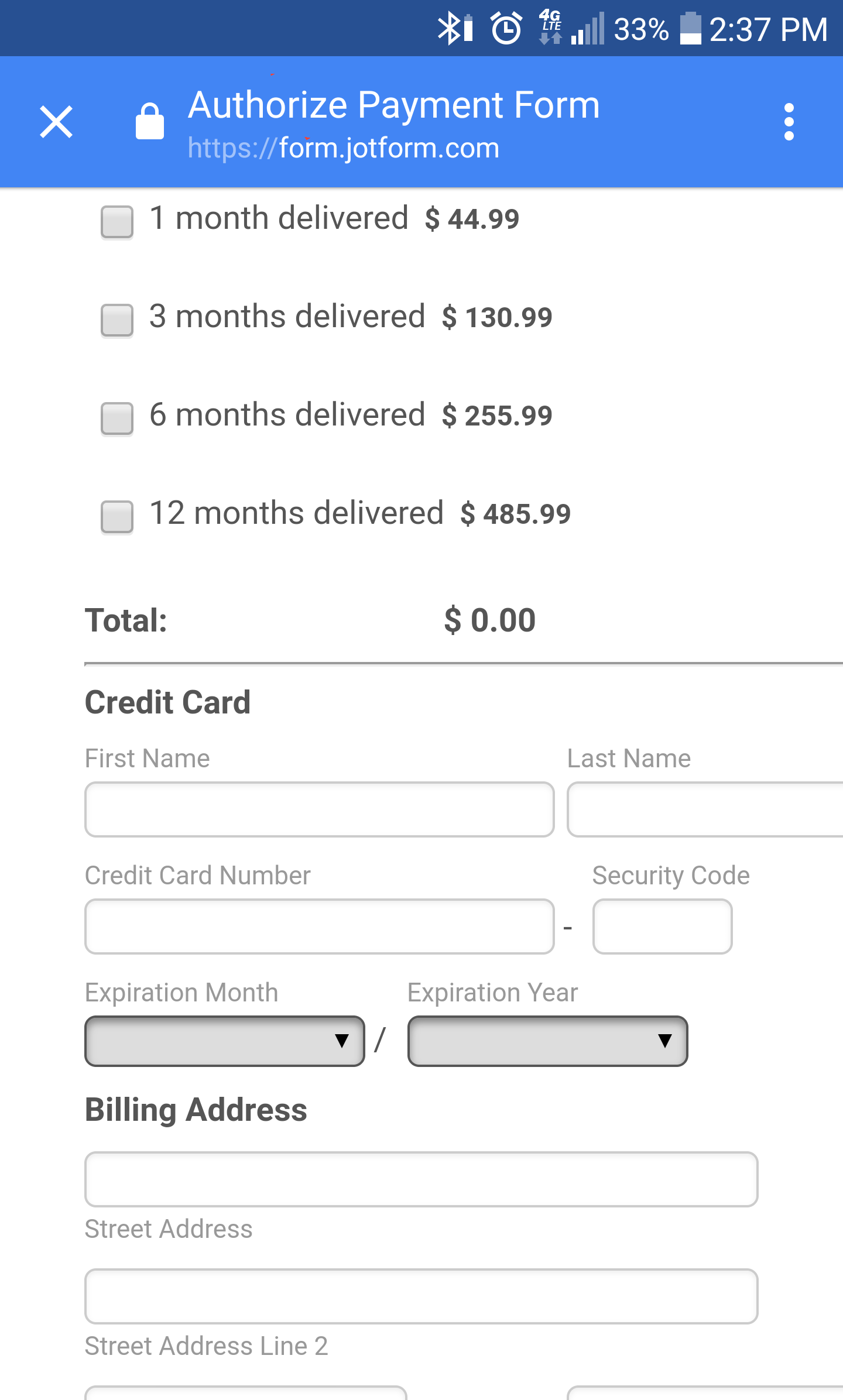Screen dimensions: 843x1400
Task: Tap the secure lock icon
Action: [x=150, y=122]
